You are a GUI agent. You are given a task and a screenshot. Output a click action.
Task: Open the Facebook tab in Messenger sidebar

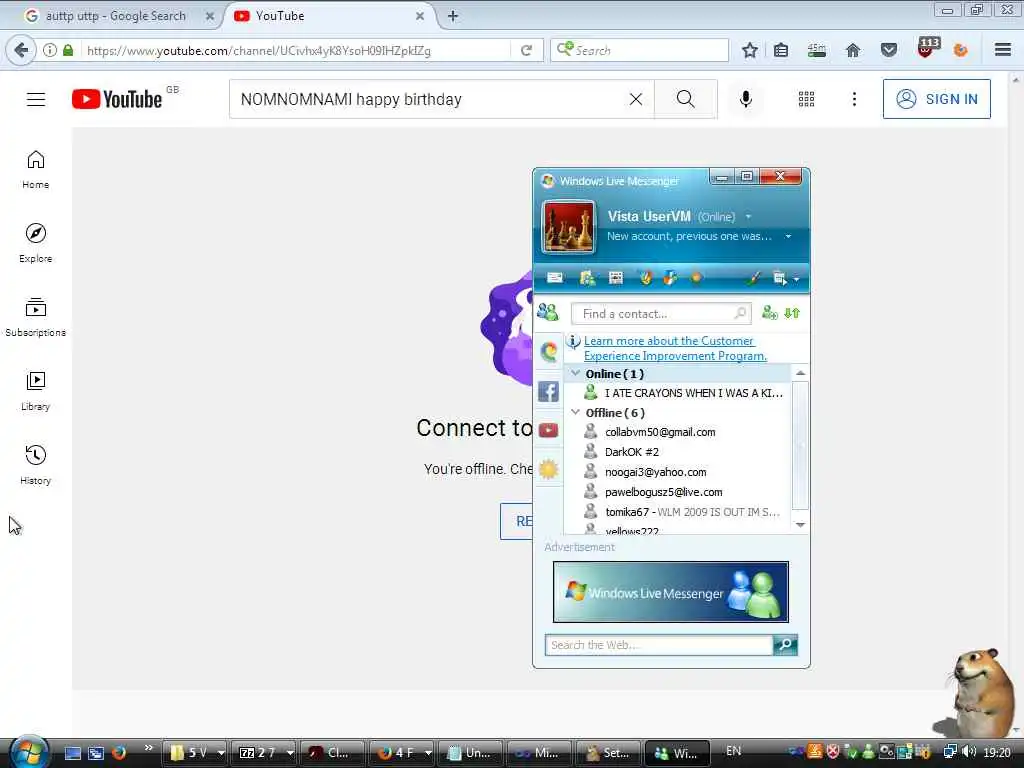(x=549, y=392)
